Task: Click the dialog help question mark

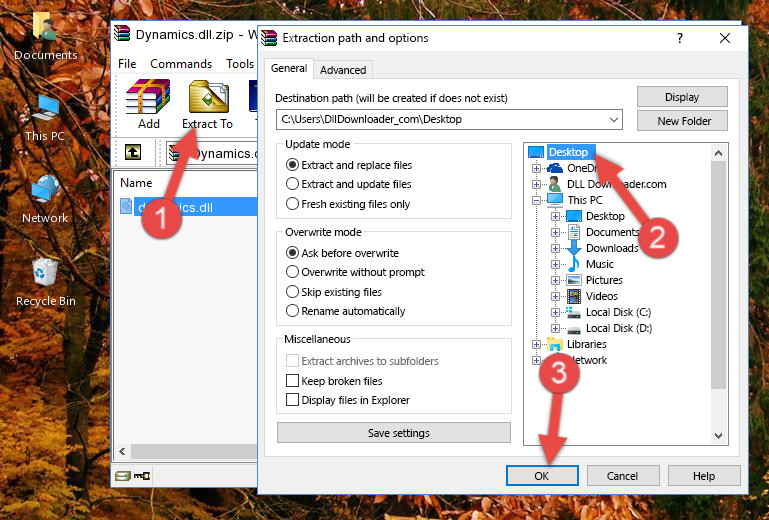Action: point(680,38)
